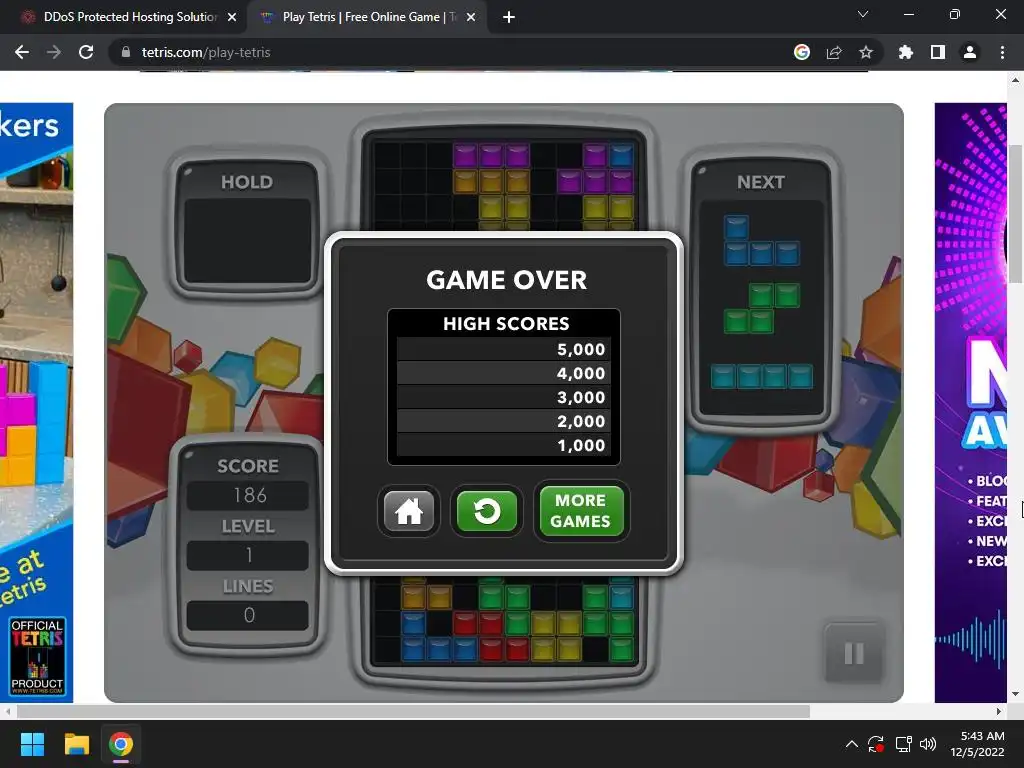Viewport: 1024px width, 768px height.
Task: Open the volume speaker tray icon
Action: [x=927, y=744]
